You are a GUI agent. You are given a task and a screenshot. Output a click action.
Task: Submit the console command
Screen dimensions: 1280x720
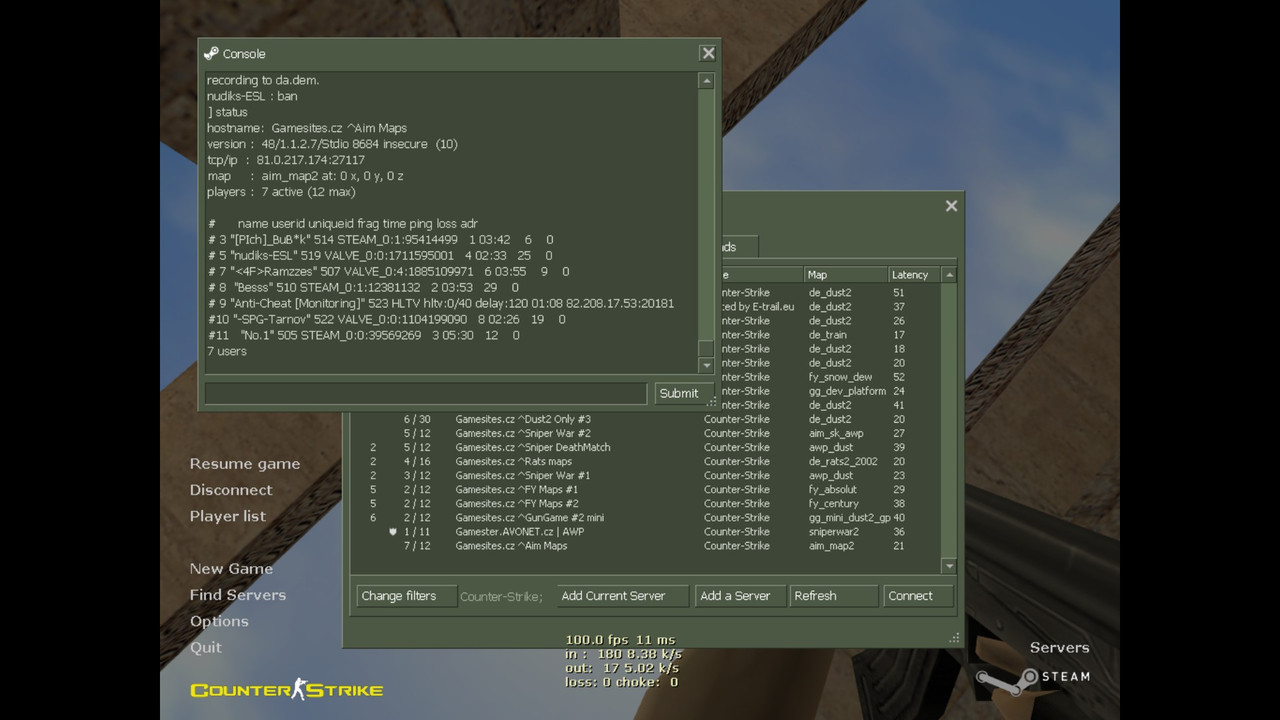click(x=682, y=393)
